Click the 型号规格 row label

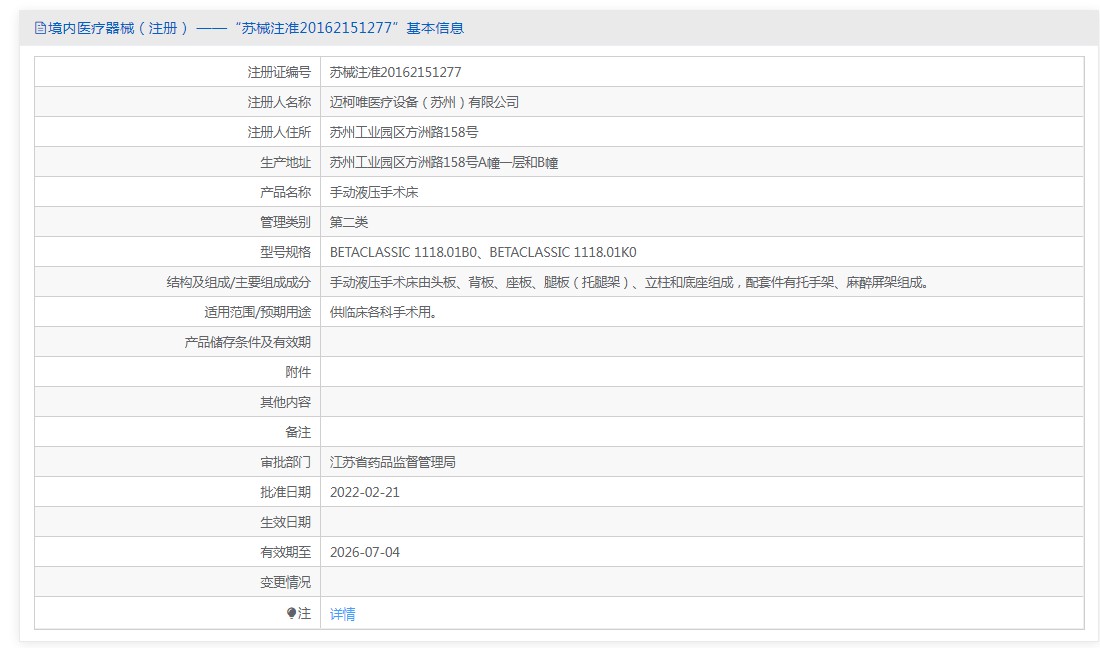[x=286, y=252]
